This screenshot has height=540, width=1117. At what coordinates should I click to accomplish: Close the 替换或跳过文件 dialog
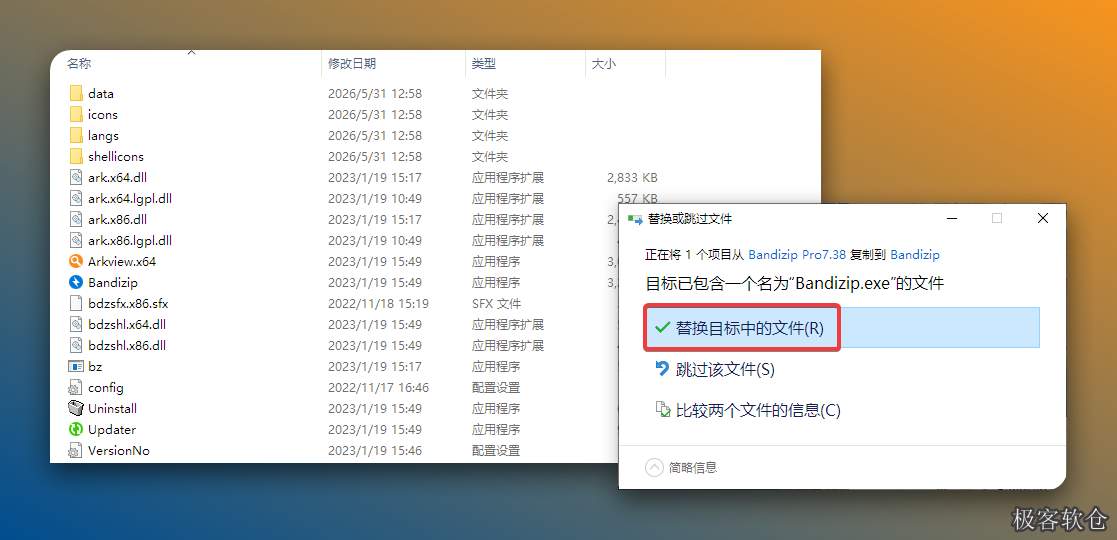coord(1043,219)
